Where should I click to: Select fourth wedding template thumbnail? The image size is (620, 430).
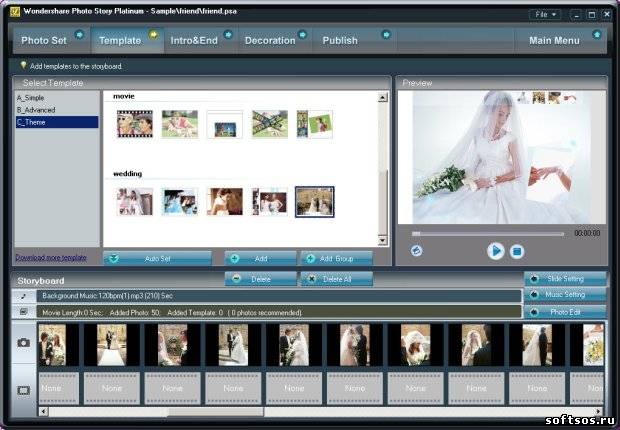click(x=270, y=202)
